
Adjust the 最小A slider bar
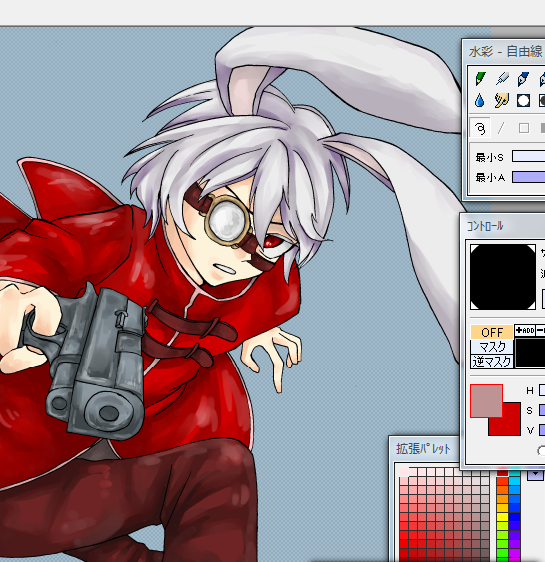coord(529,177)
